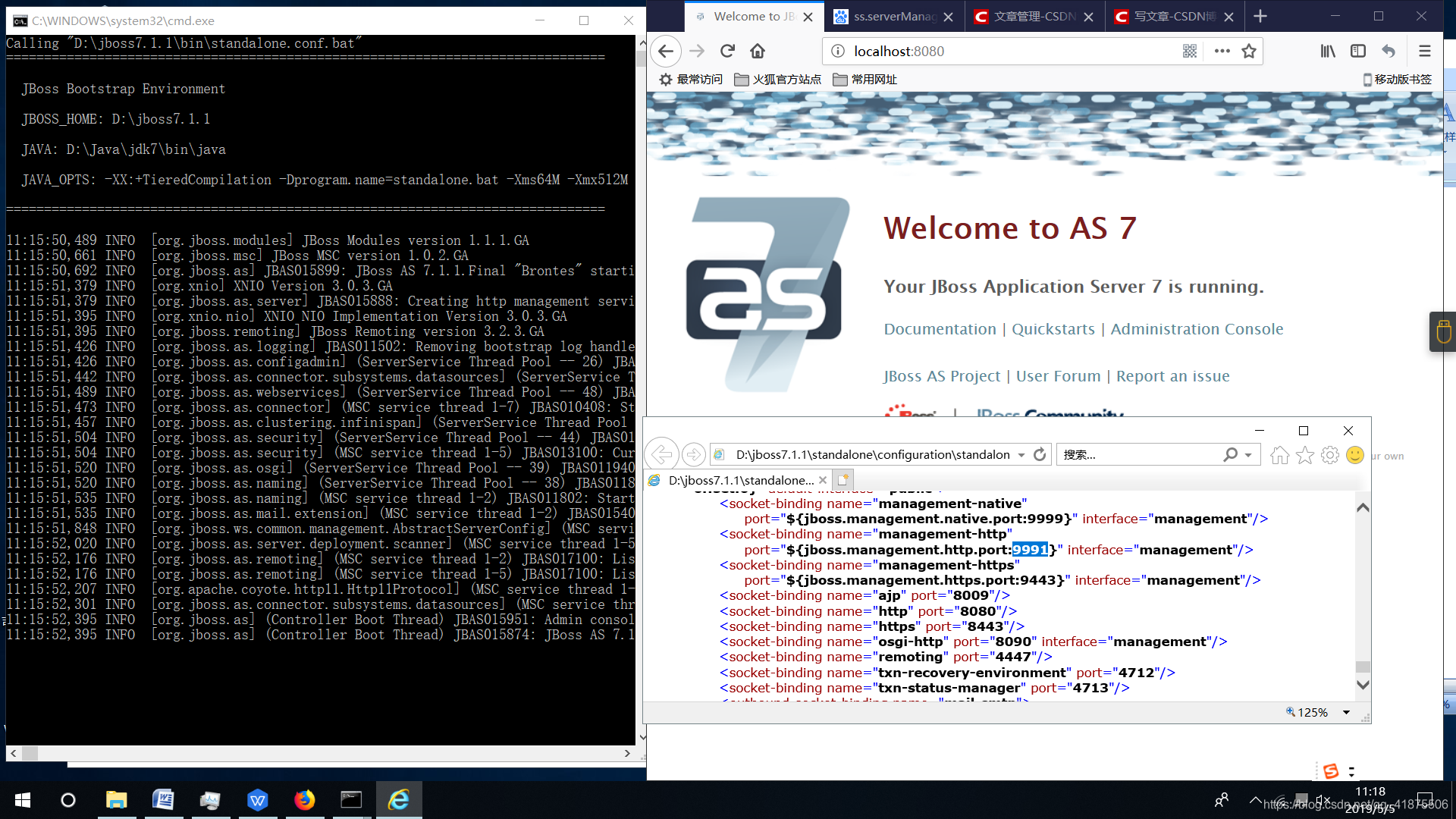Click the site information icon beside localhost:8080

pos(837,51)
